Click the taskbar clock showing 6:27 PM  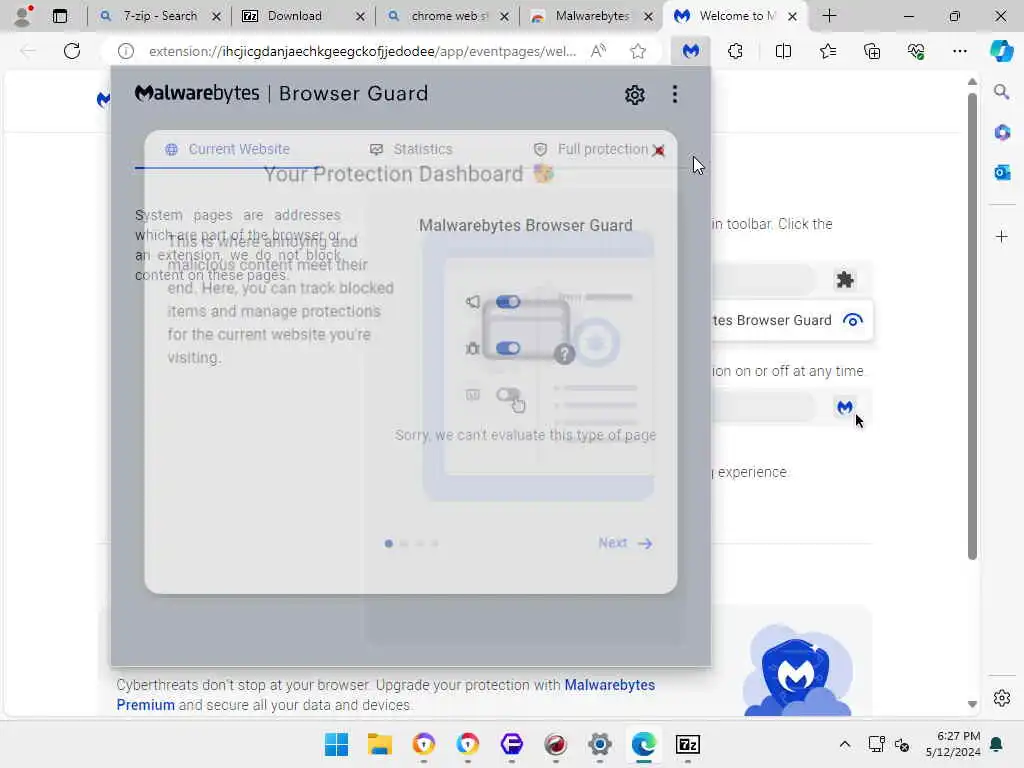(x=953, y=744)
